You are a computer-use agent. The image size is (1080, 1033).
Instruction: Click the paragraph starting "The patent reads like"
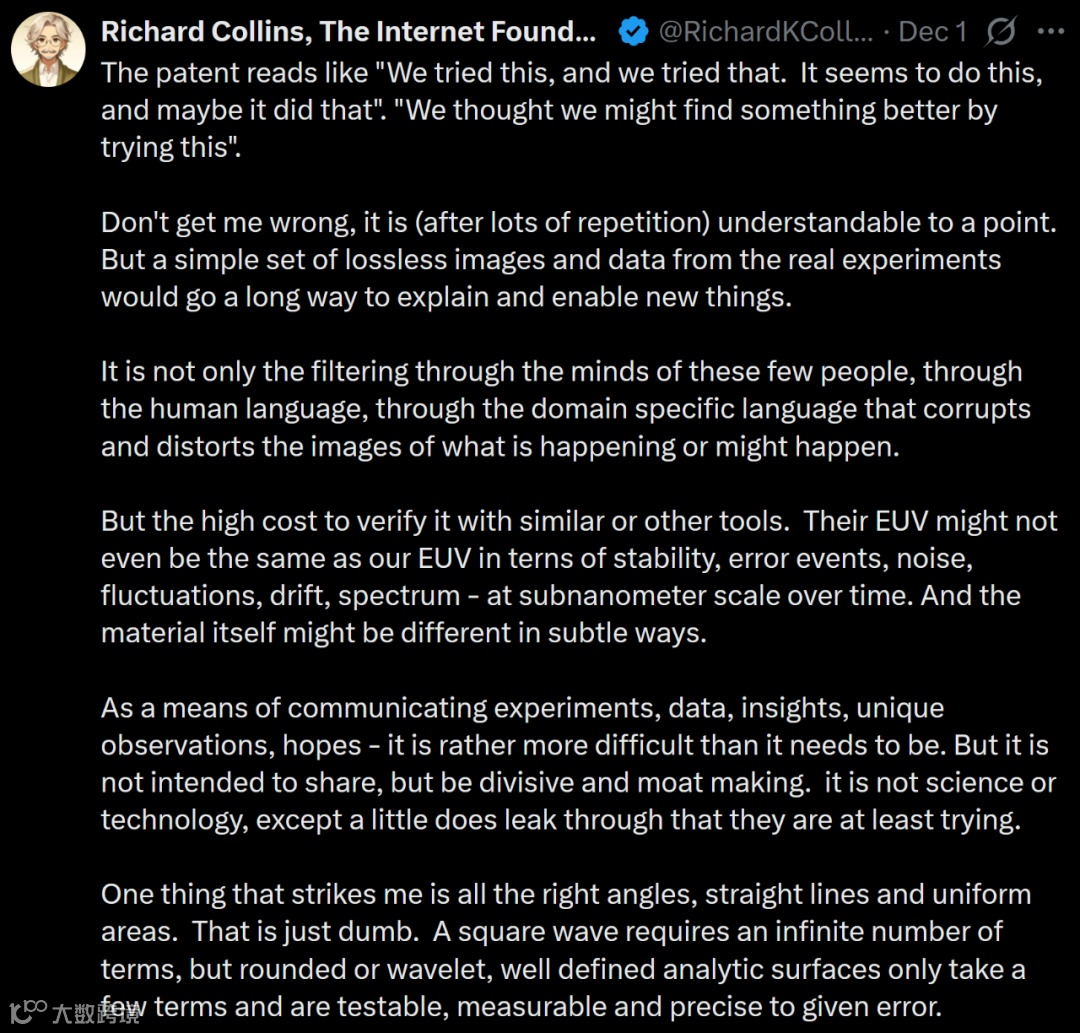[x=572, y=110]
